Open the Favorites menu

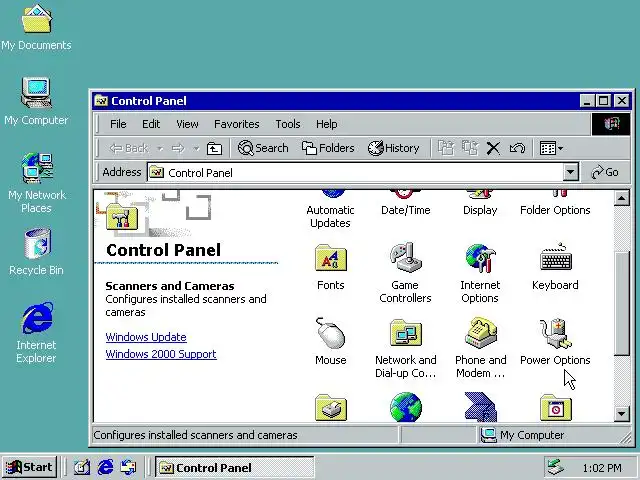(x=237, y=124)
